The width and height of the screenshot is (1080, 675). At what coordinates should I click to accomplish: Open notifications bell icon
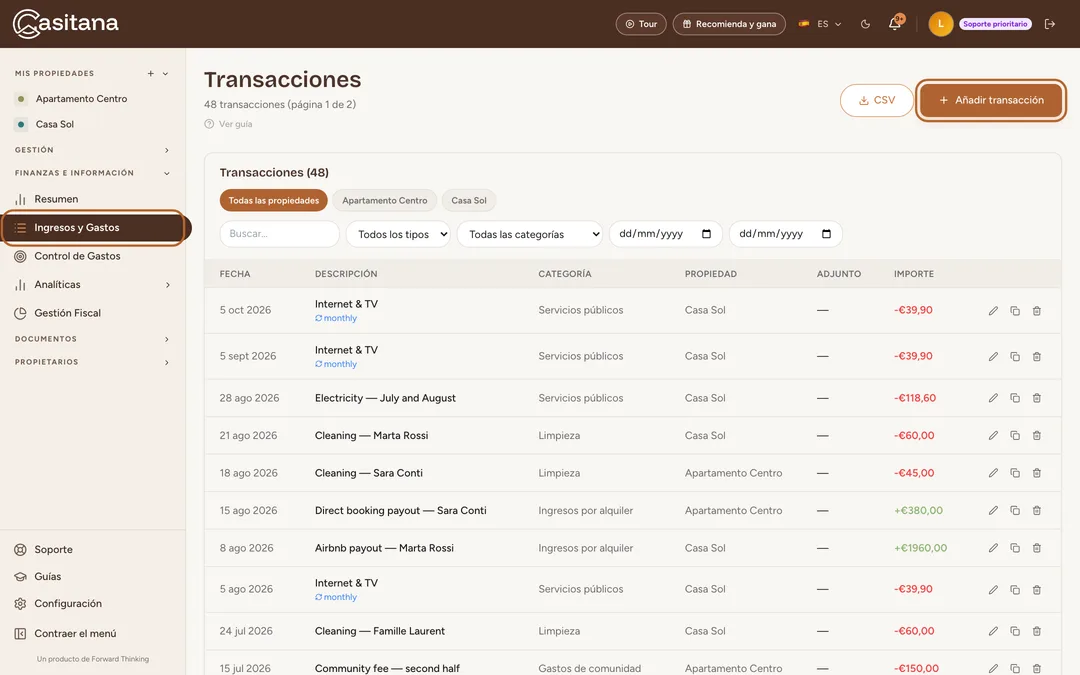(895, 23)
